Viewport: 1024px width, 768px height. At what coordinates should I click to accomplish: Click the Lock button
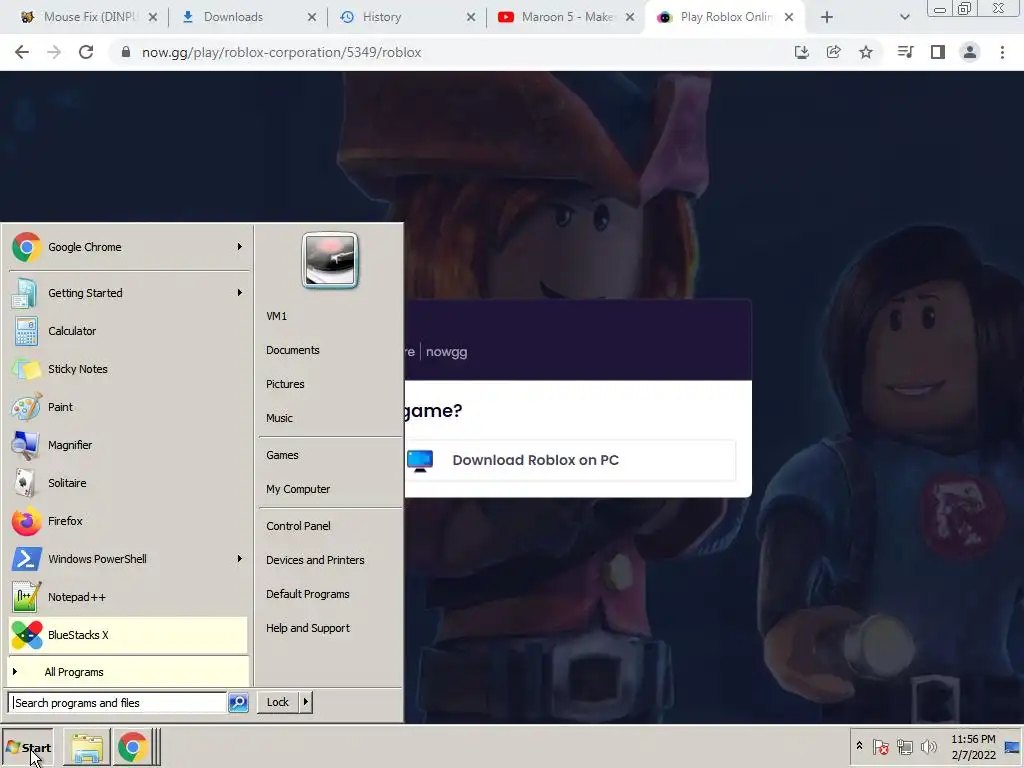[278, 702]
